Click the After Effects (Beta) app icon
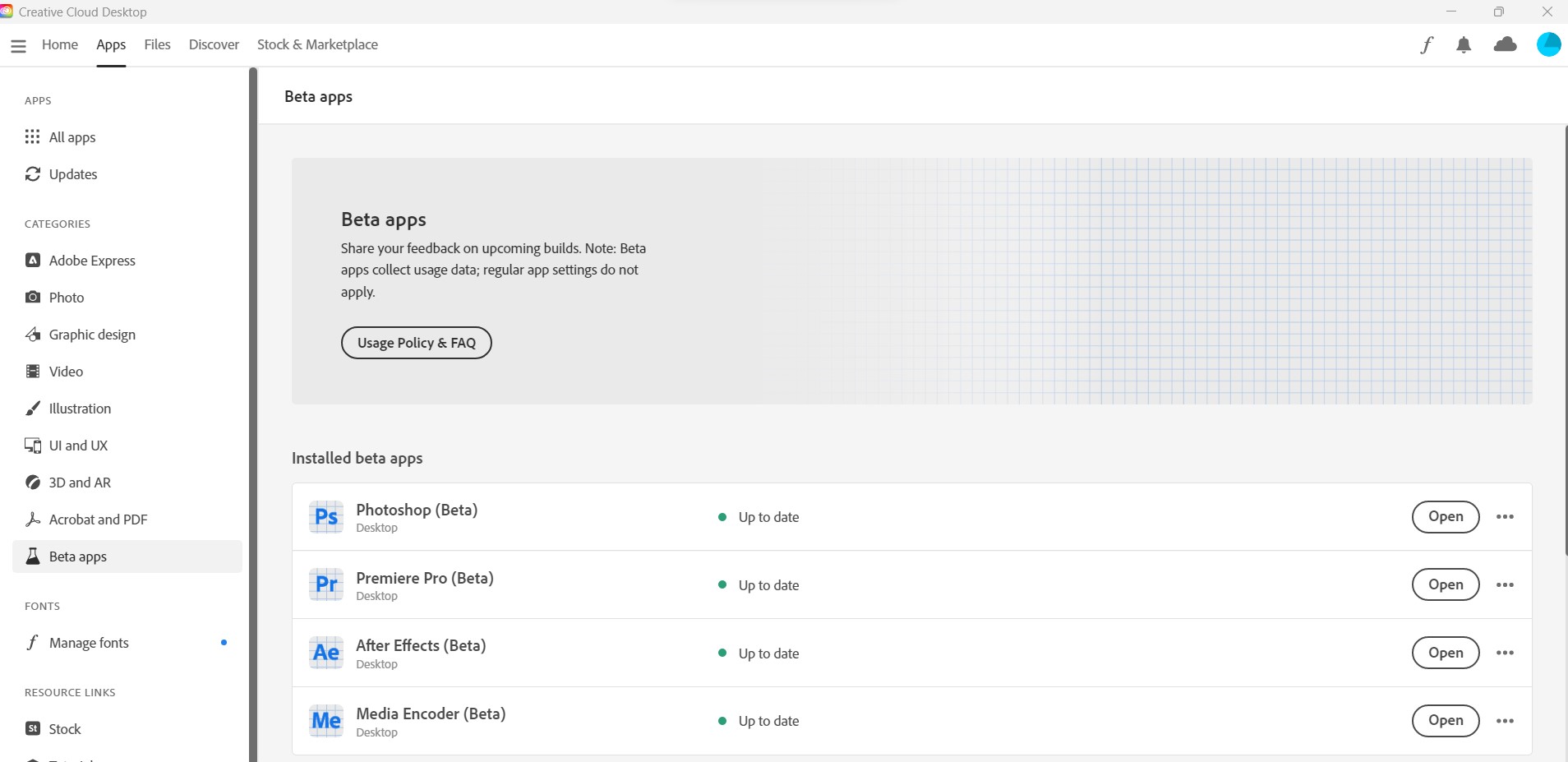Viewport: 1568px width, 762px height. (325, 653)
